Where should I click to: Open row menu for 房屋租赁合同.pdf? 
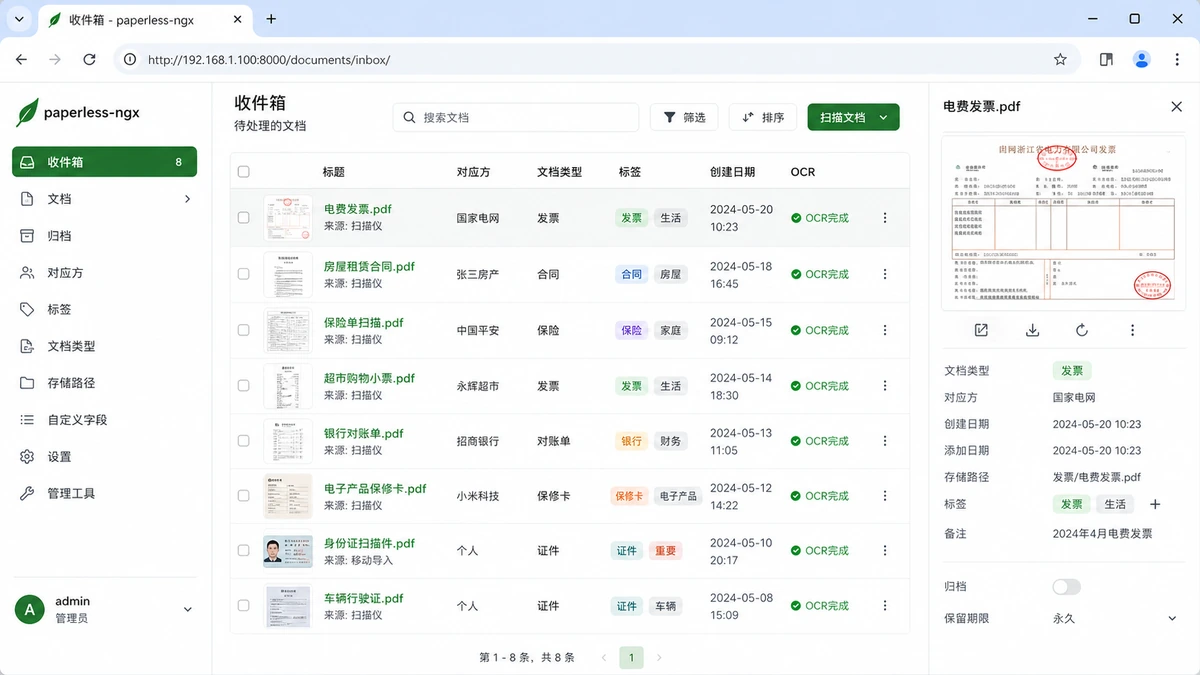click(x=884, y=274)
